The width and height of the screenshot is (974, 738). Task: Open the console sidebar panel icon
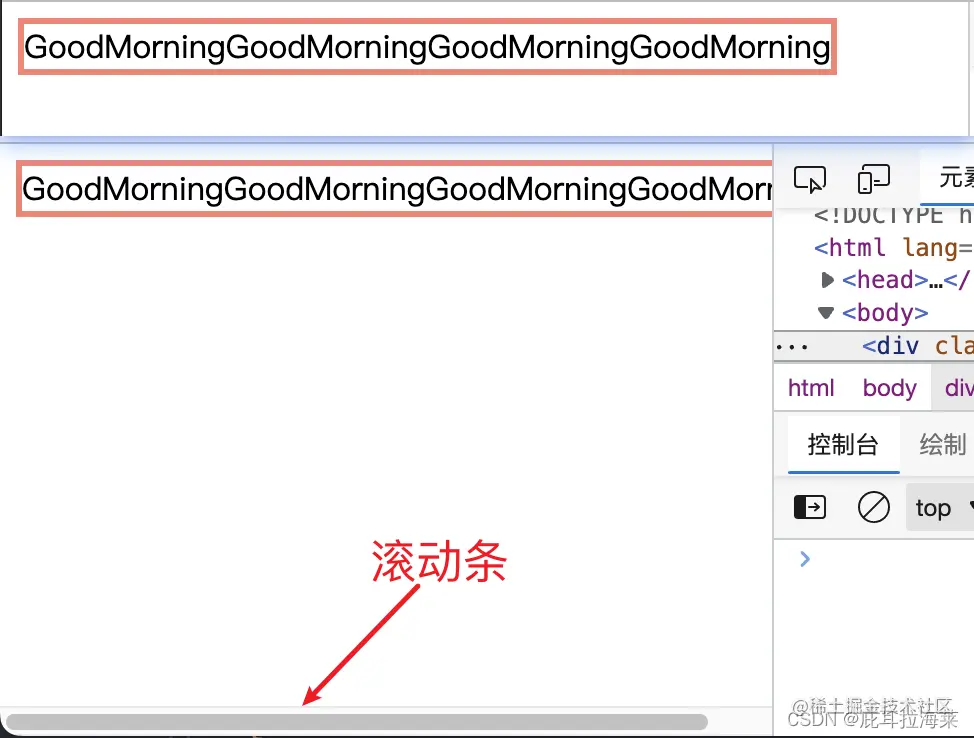(810, 507)
